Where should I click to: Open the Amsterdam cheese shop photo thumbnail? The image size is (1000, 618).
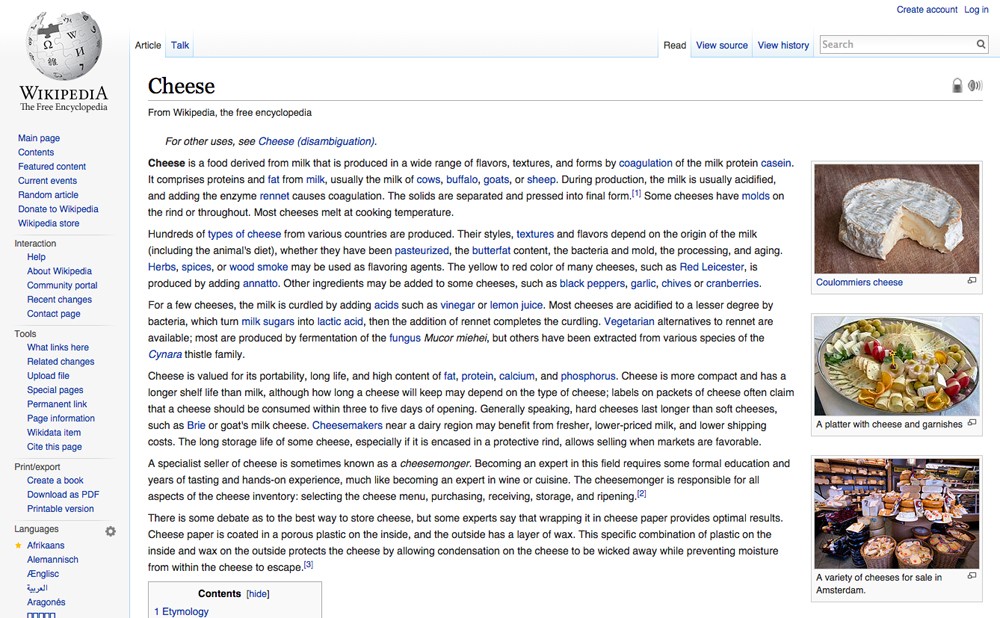pyautogui.click(x=896, y=513)
